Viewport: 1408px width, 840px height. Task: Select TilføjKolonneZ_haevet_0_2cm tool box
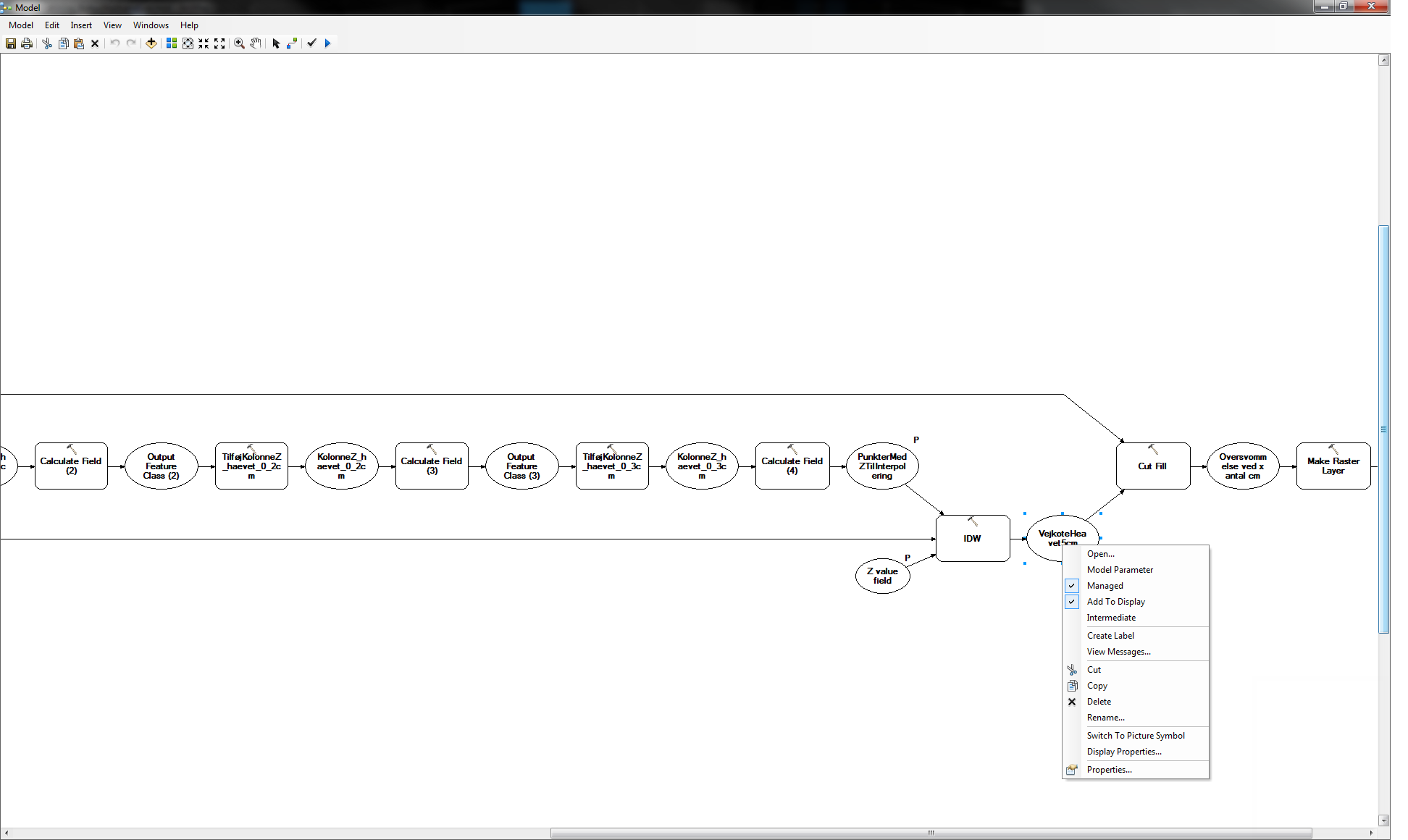[x=251, y=466]
